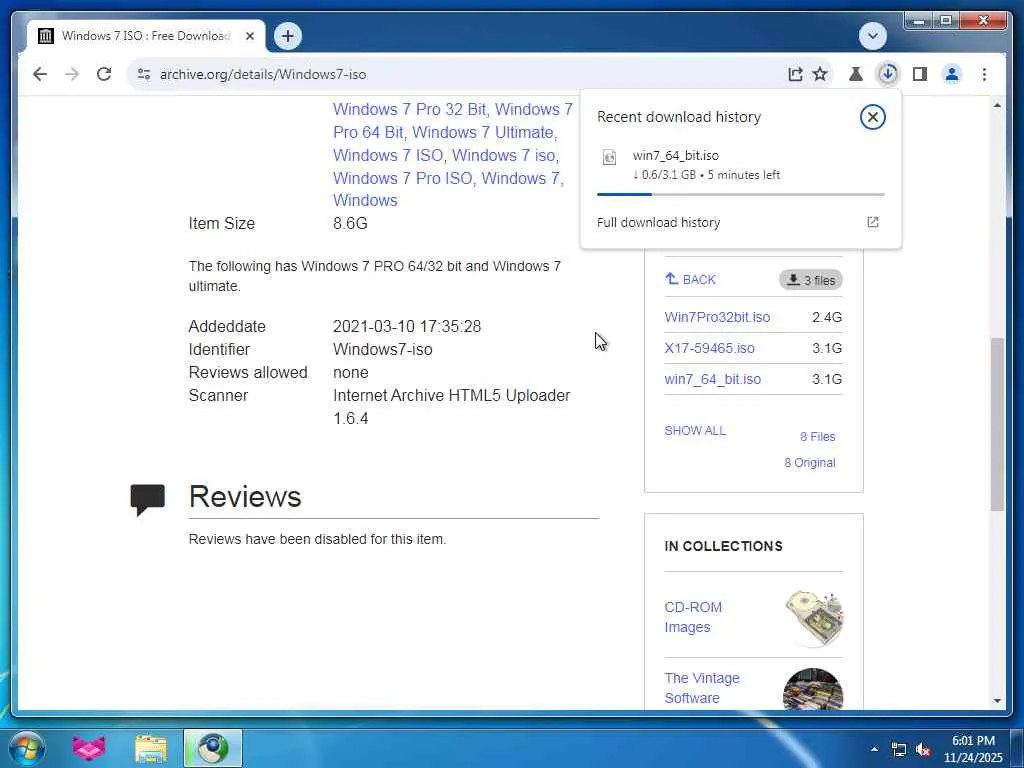The height and width of the screenshot is (768, 1024).
Task: Open the CD-ROM Images collection link
Action: point(693,616)
